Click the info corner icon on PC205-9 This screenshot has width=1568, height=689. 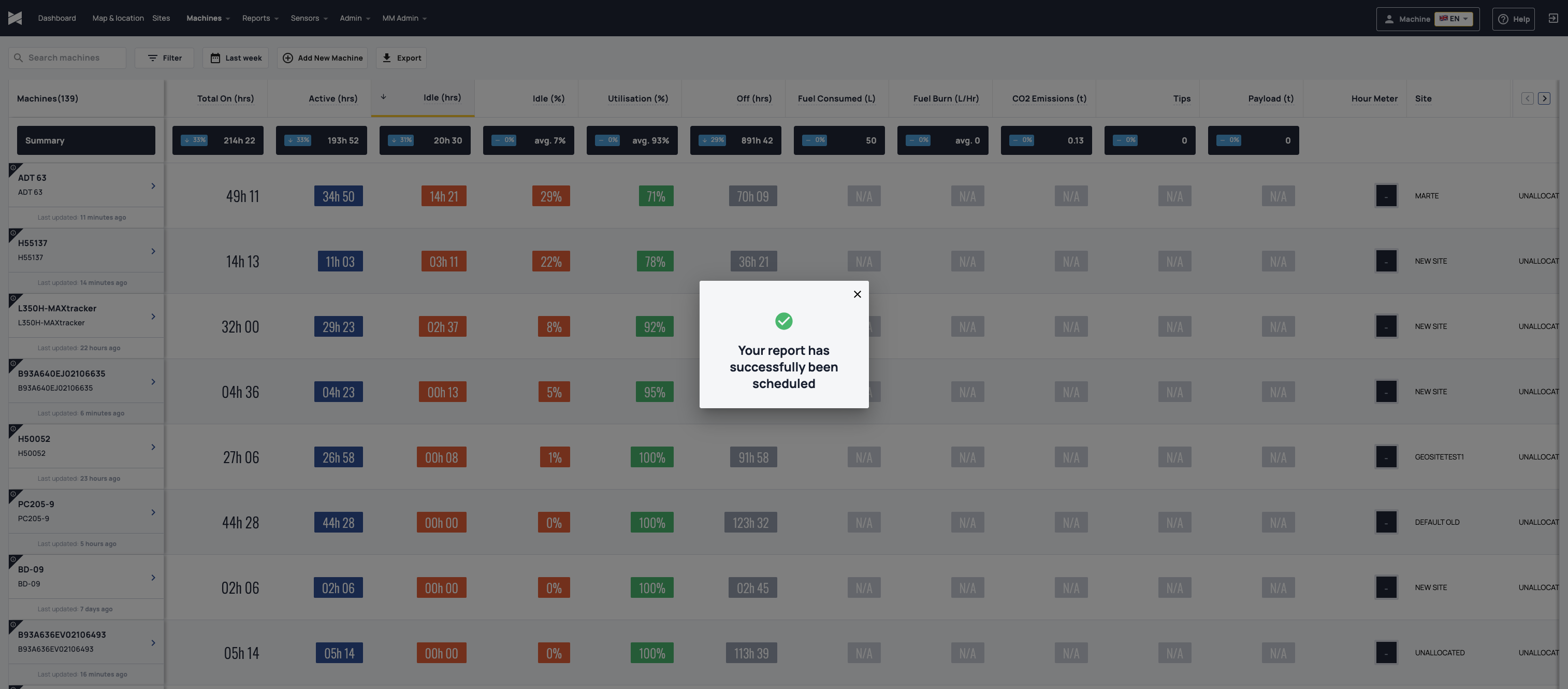13,494
